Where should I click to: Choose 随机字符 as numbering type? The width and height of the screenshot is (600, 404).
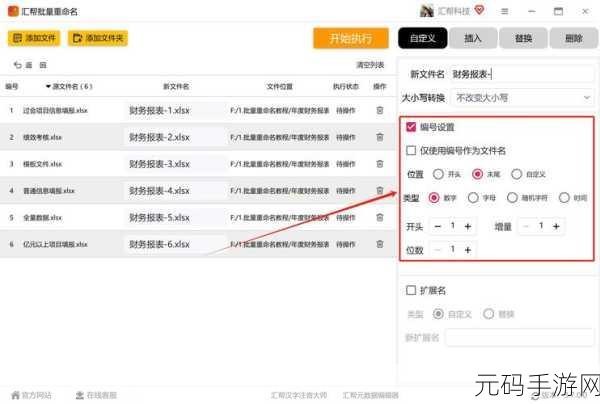point(512,198)
